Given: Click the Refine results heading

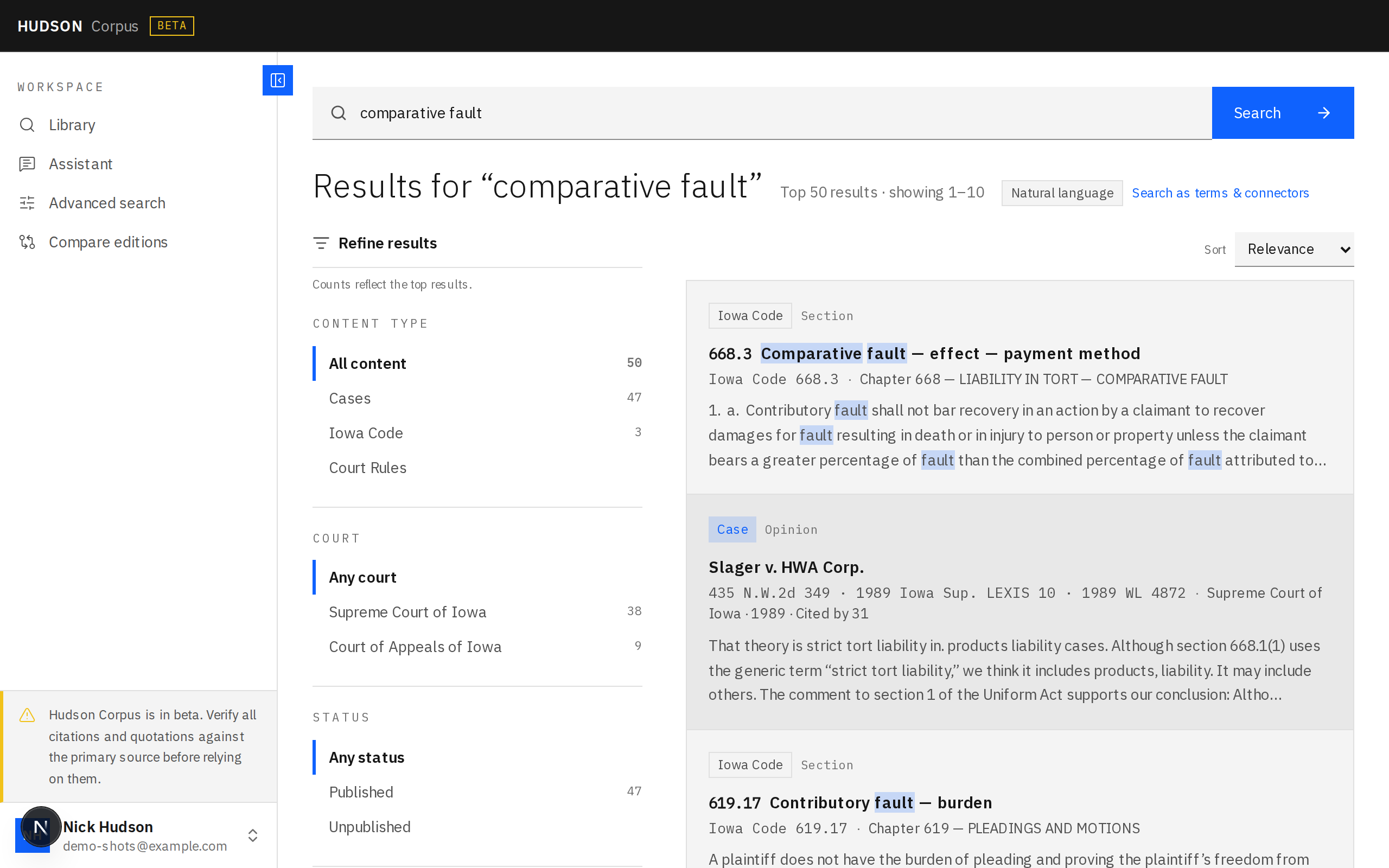Looking at the screenshot, I should (x=387, y=243).
